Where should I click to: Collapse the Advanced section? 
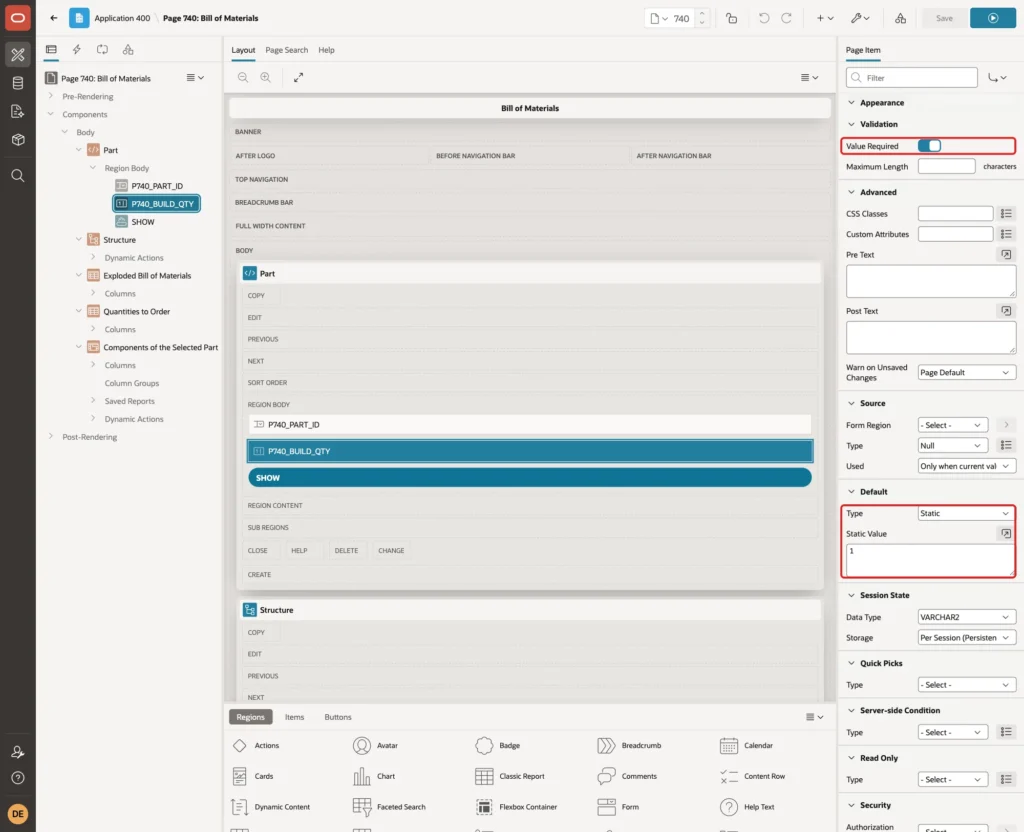(x=851, y=192)
